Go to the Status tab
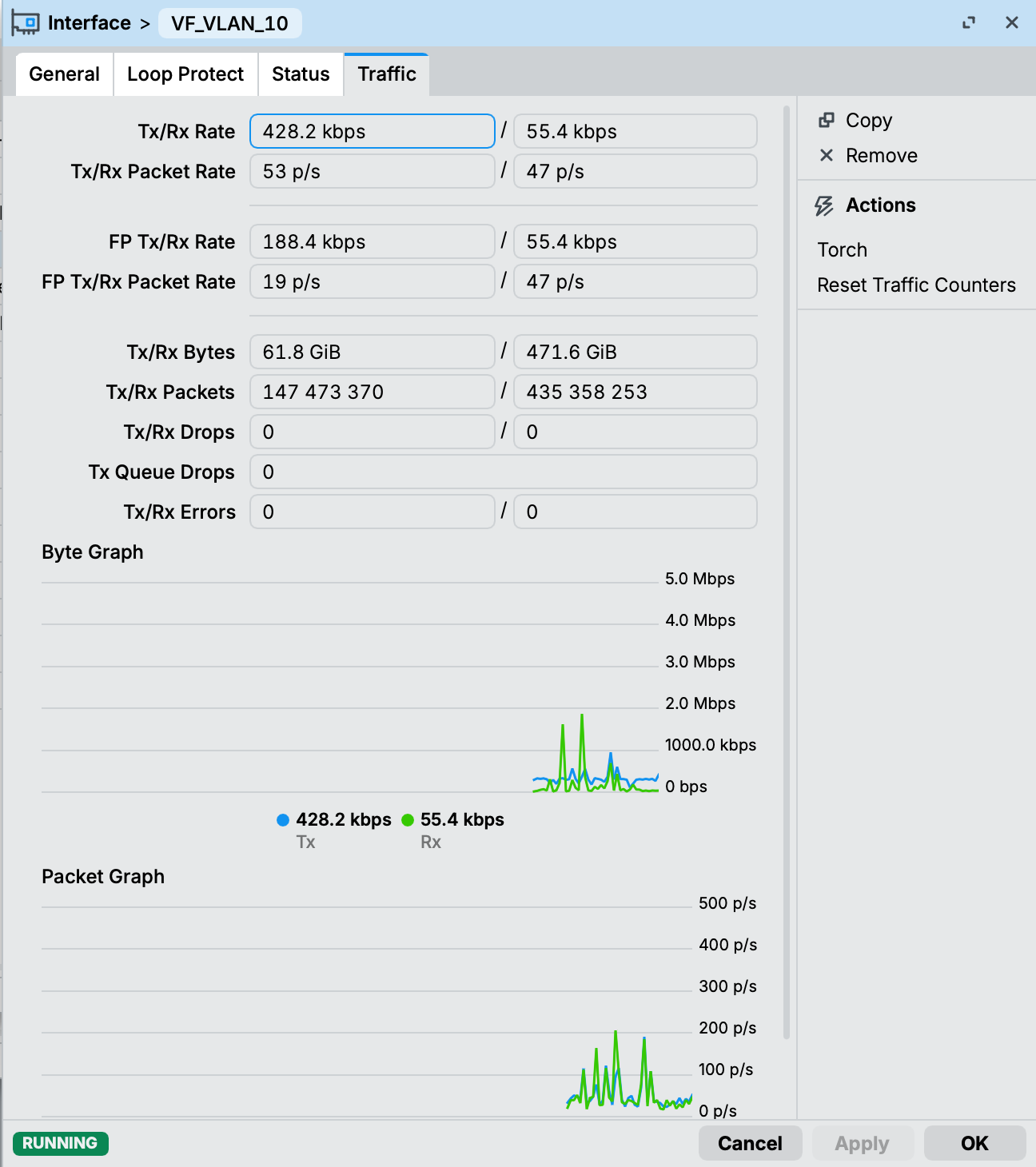This screenshot has height=1167, width=1036. point(301,74)
